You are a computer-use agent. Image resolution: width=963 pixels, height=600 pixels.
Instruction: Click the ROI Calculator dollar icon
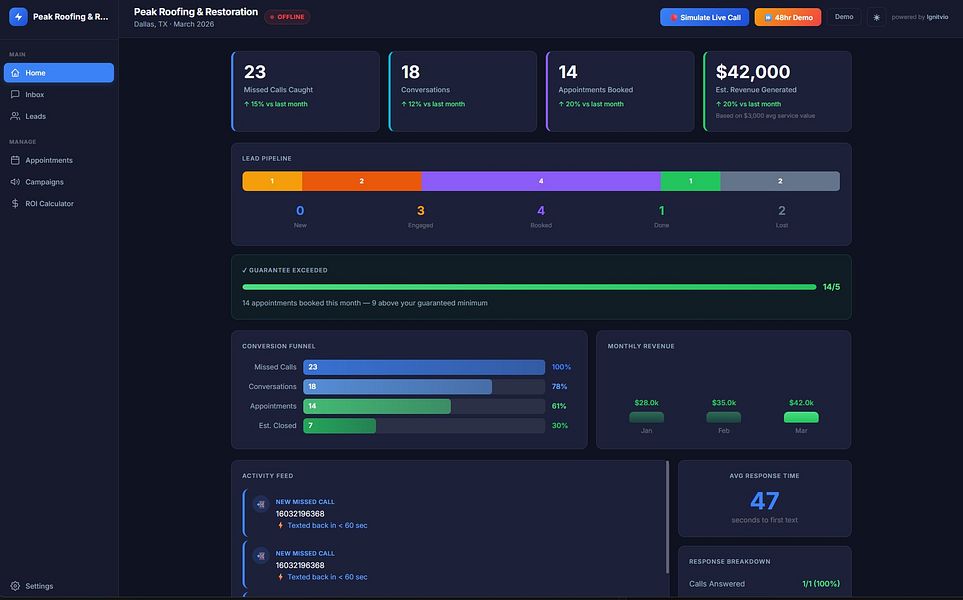[x=15, y=203]
